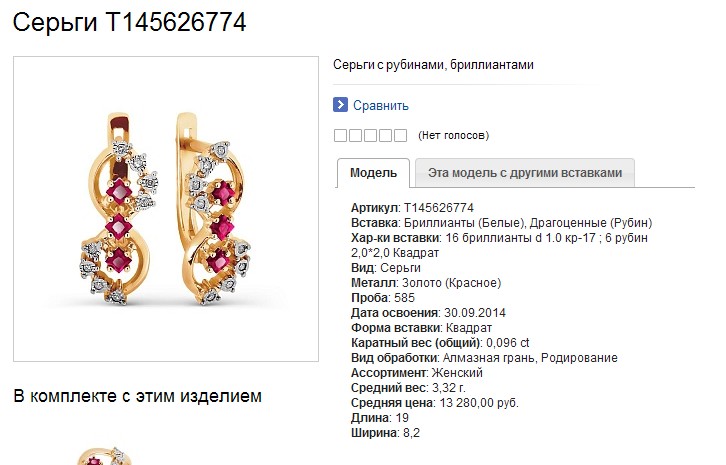Screen dimensions: 726x465
Task: Click the right earring in the photo
Action: [213, 208]
